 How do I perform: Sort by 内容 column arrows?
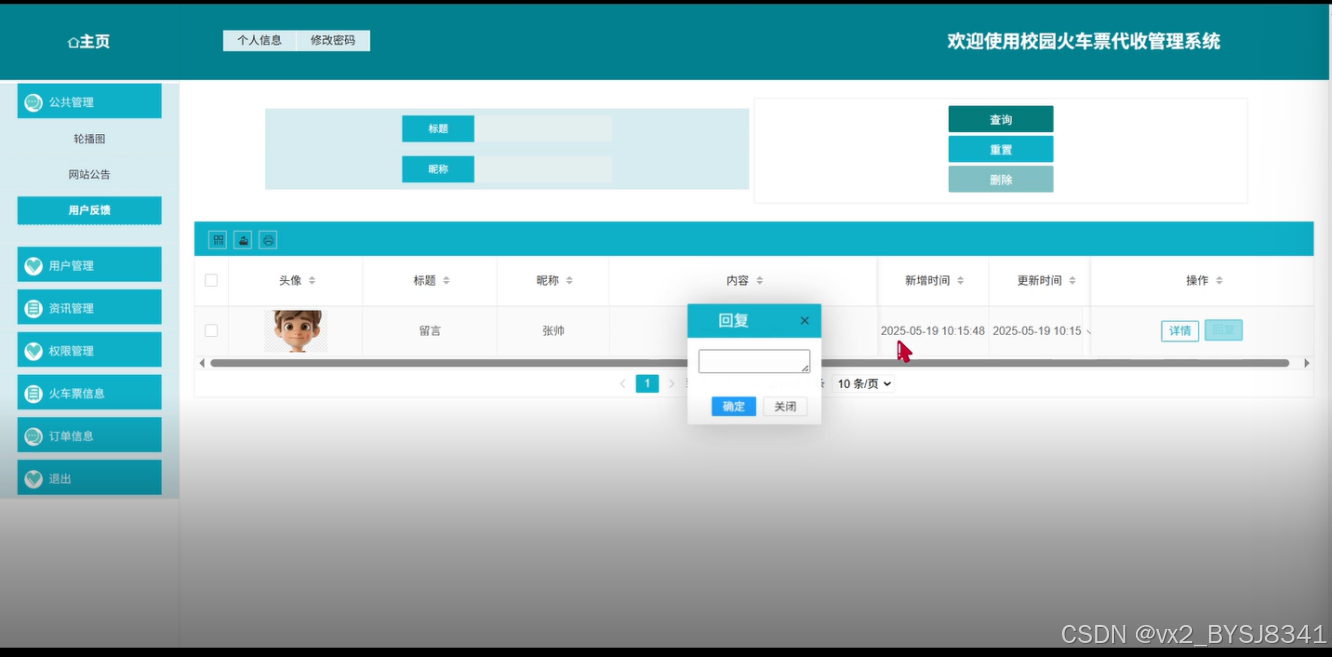(x=759, y=281)
